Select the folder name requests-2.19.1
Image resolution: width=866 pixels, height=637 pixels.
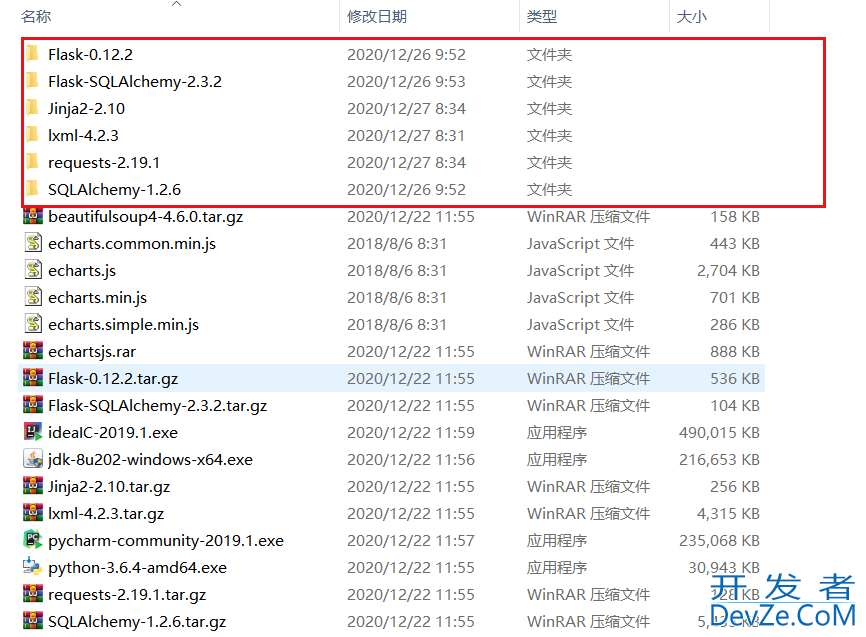point(104,163)
